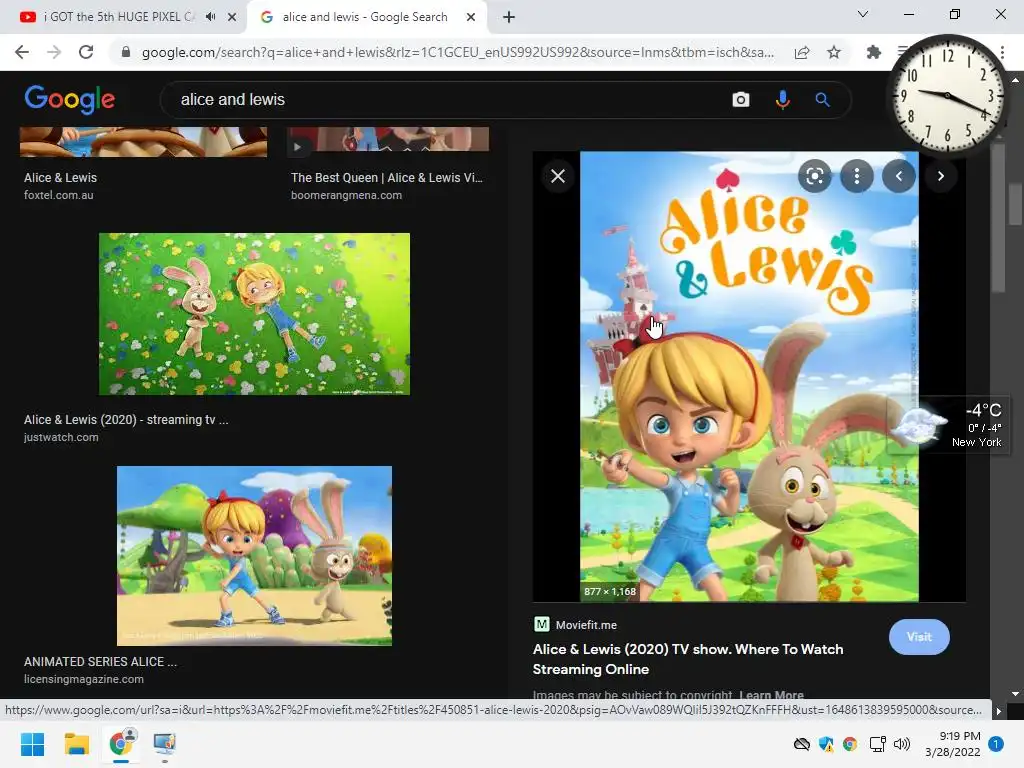Open The Best Queen boomerangmena.com result
1024x768 pixels.
[387, 185]
